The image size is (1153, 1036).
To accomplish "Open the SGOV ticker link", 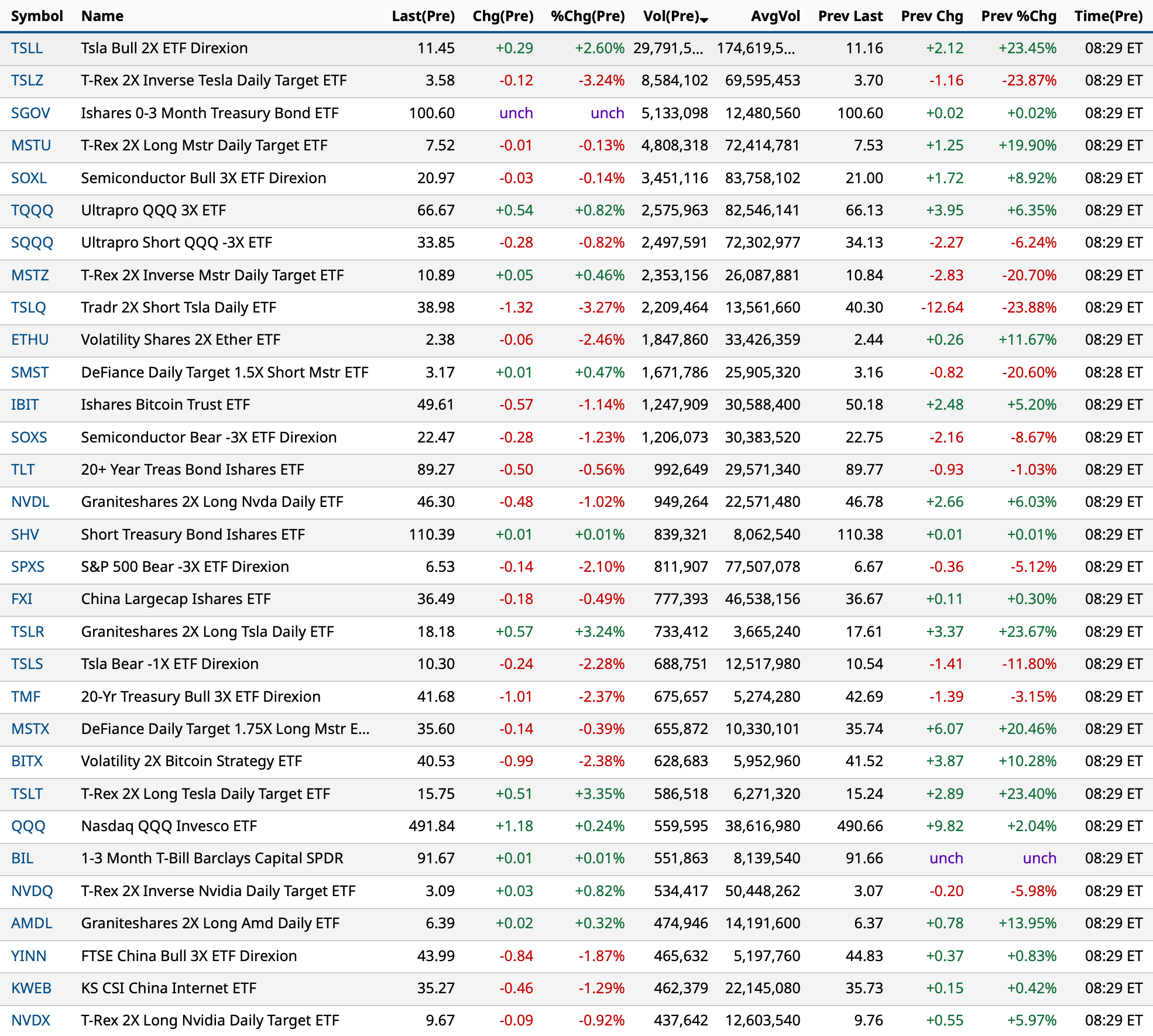I will 30,114.
